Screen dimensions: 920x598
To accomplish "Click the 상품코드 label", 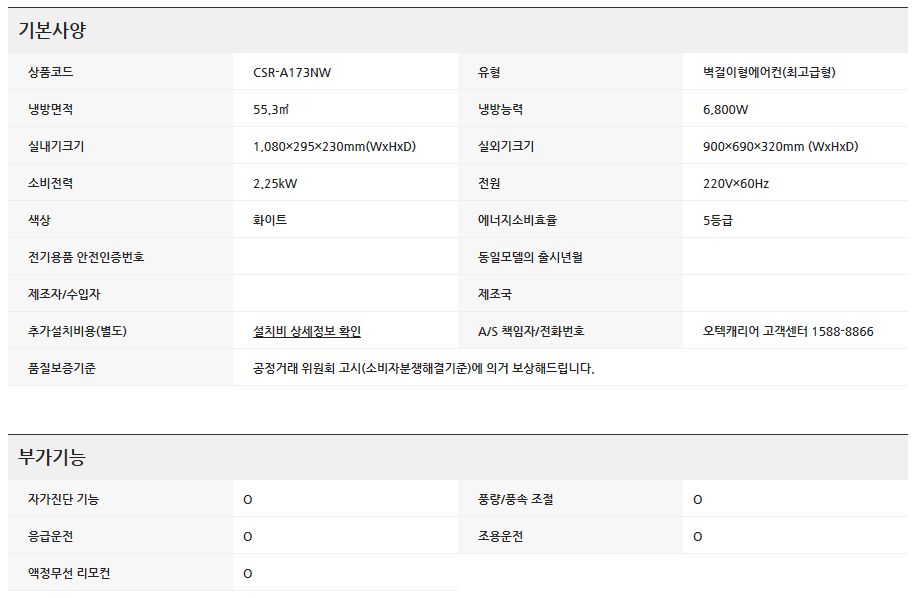I will [50, 72].
